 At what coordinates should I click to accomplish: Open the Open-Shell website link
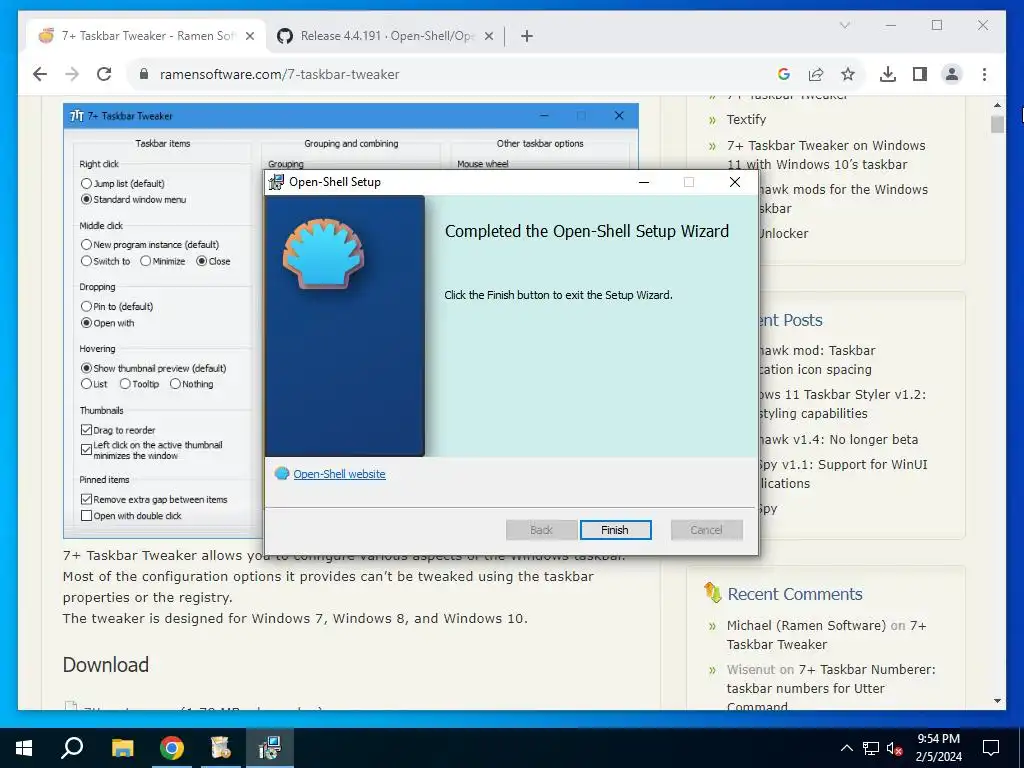click(339, 474)
